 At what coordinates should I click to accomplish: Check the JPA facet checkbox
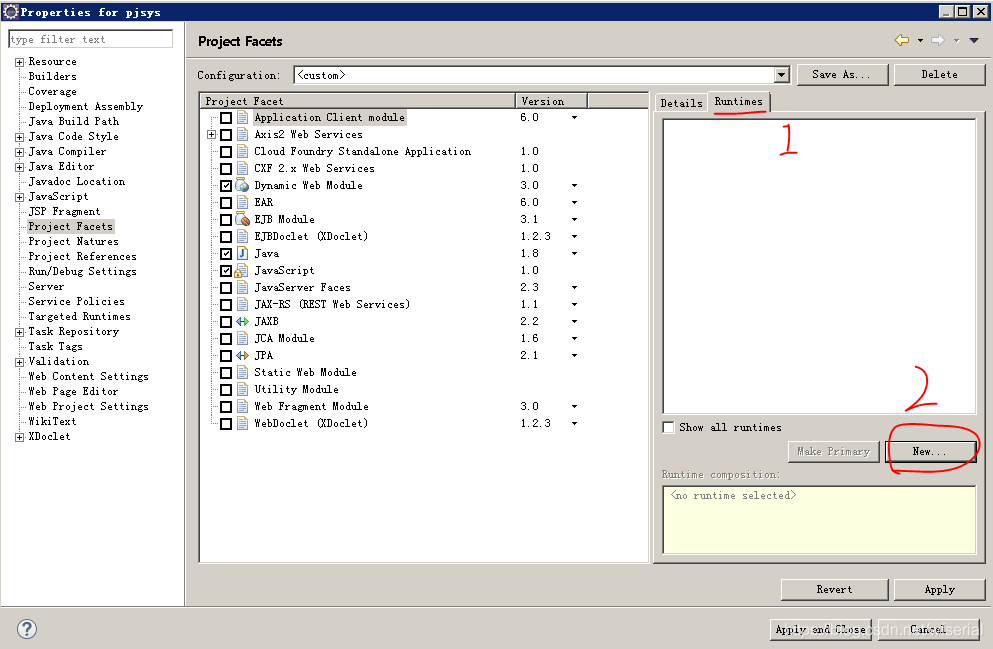coord(225,356)
